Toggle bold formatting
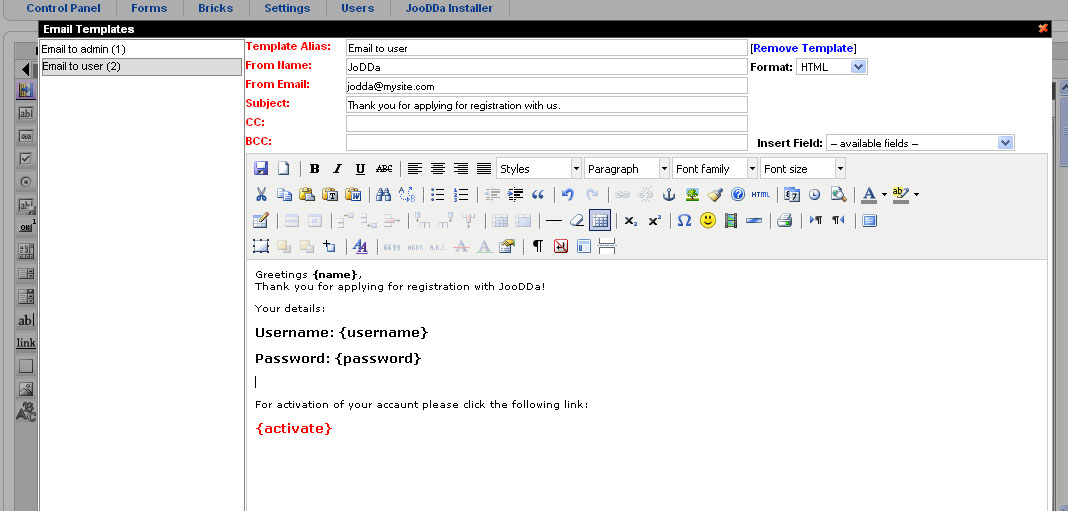1068x511 pixels. (x=314, y=168)
